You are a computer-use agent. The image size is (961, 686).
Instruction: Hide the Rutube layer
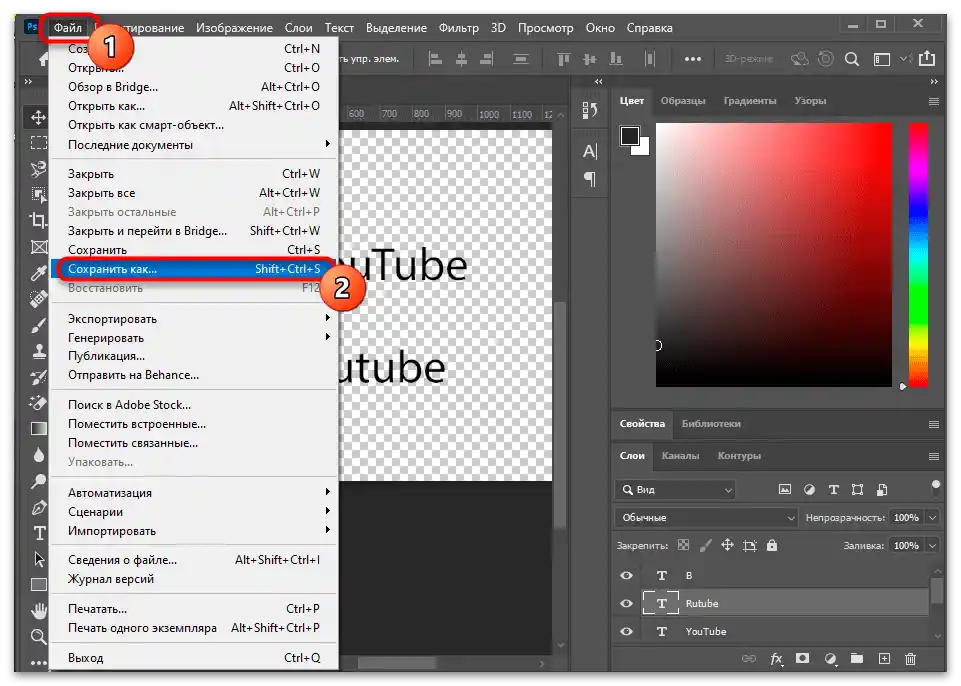(x=626, y=603)
